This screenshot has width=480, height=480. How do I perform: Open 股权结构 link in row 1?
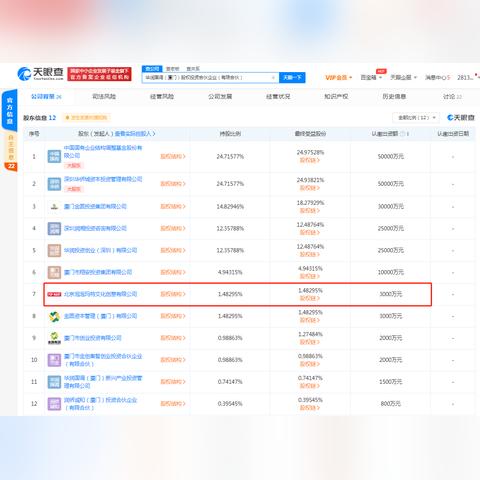(x=173, y=156)
